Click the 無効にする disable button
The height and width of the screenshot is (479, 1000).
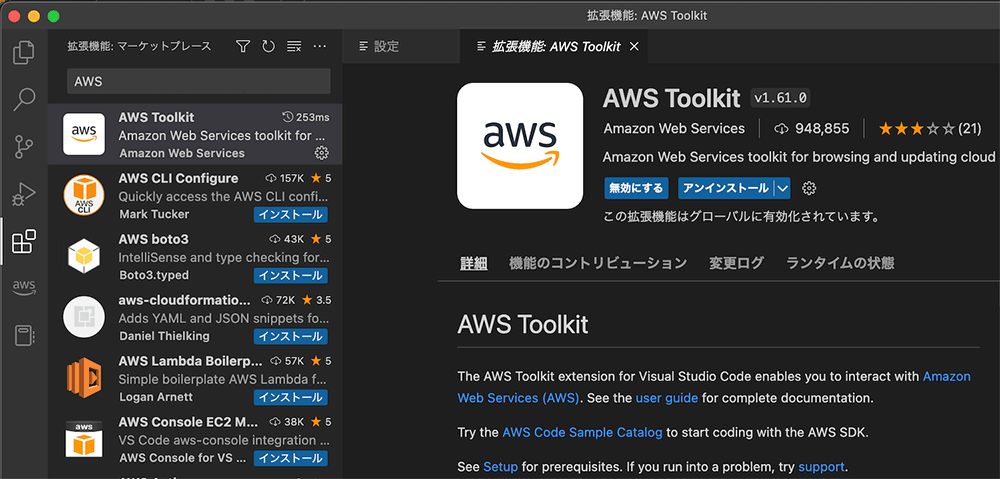(636, 188)
